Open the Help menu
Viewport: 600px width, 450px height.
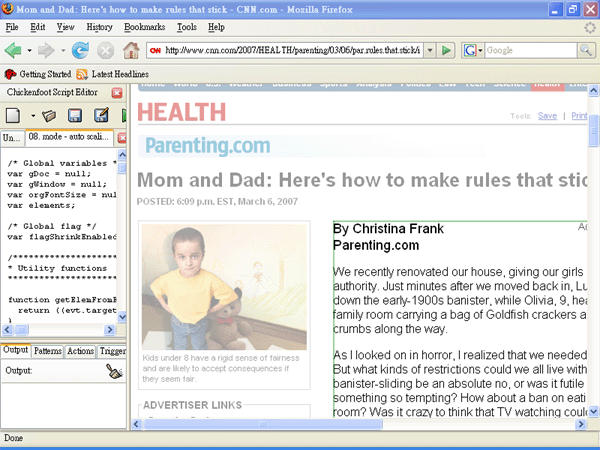(x=216, y=27)
